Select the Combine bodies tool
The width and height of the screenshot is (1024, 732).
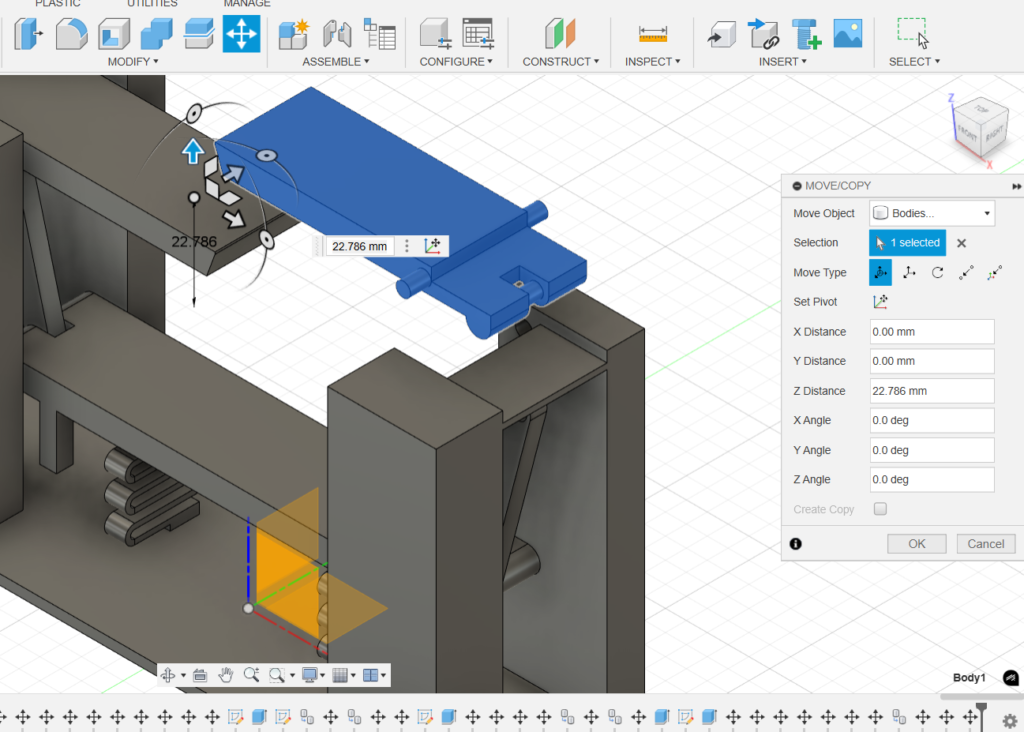click(157, 34)
